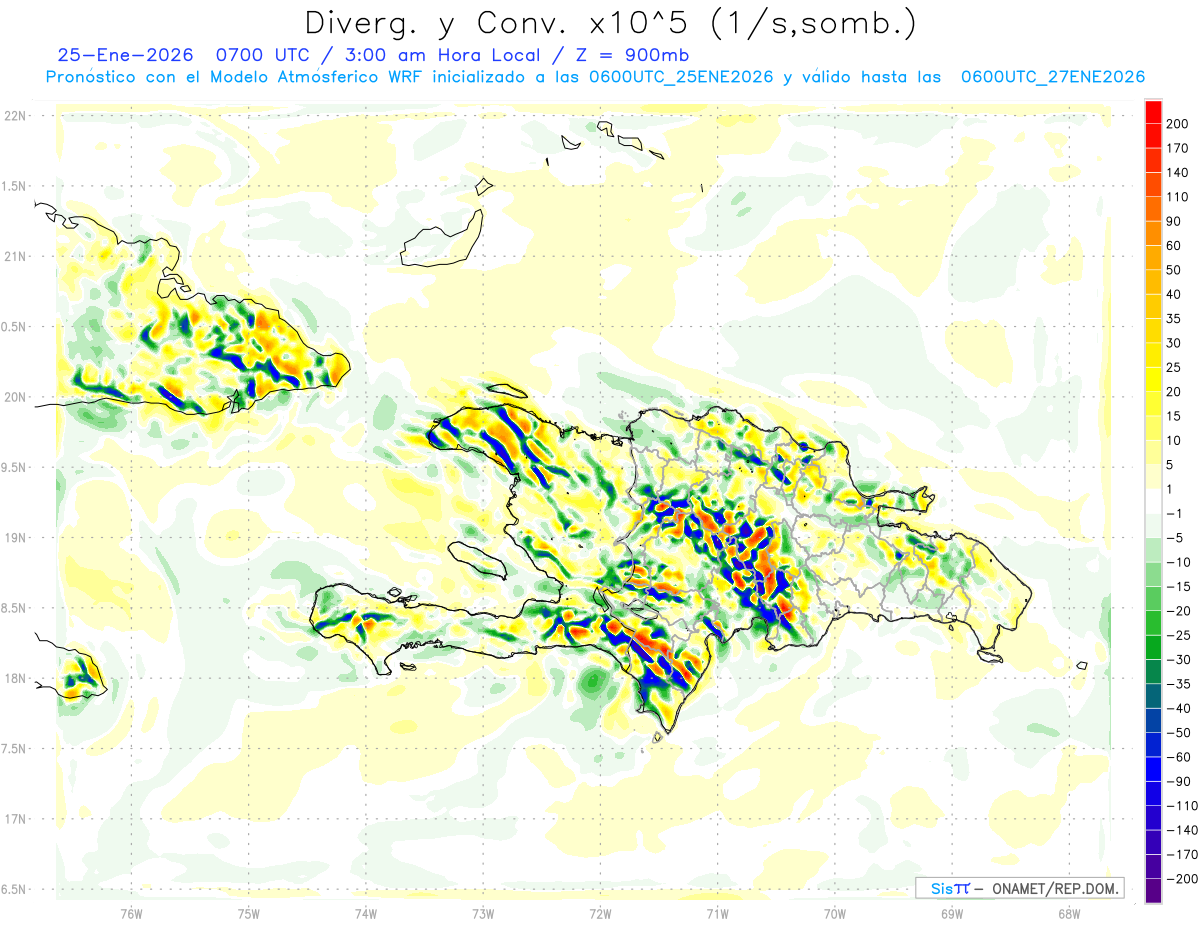The image size is (1200, 927).
Task: Click the colorbar value '-200' at the bottom
Action: click(x=1182, y=879)
